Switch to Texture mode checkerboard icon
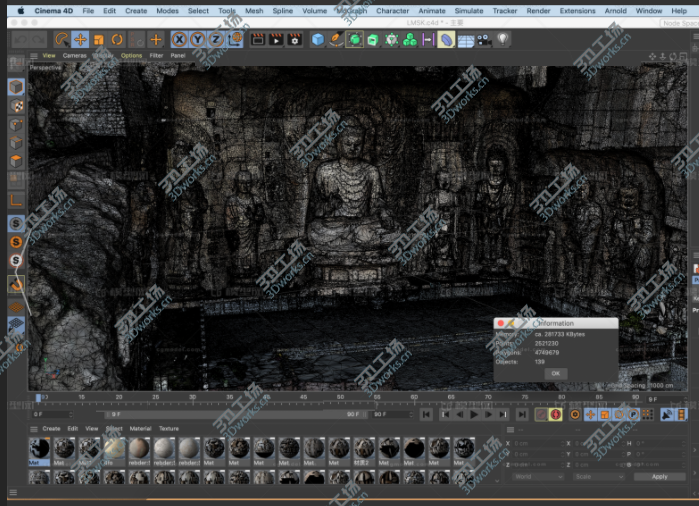Image resolution: width=699 pixels, height=506 pixels. [x=16, y=106]
